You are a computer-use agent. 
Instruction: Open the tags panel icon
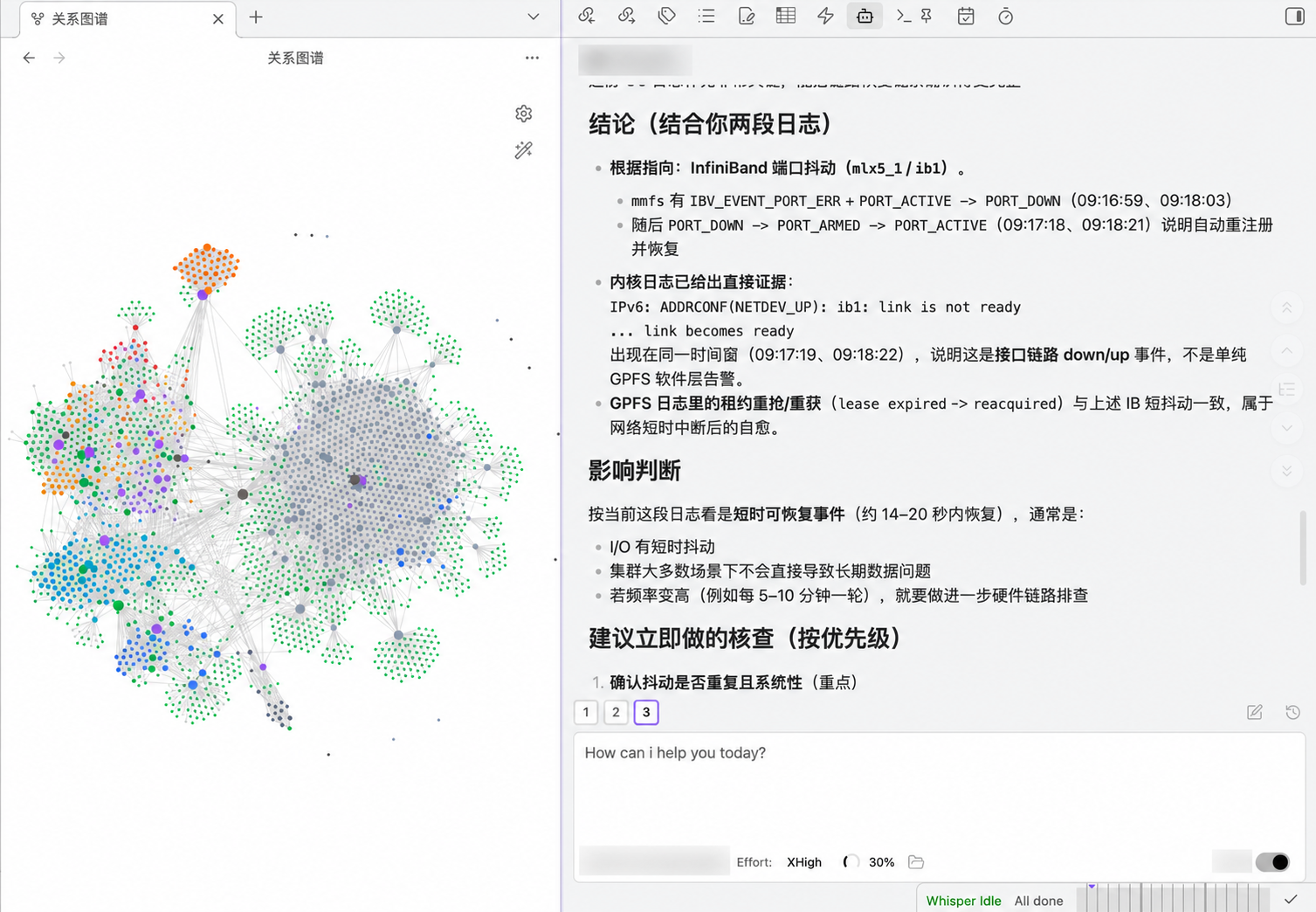tap(666, 16)
